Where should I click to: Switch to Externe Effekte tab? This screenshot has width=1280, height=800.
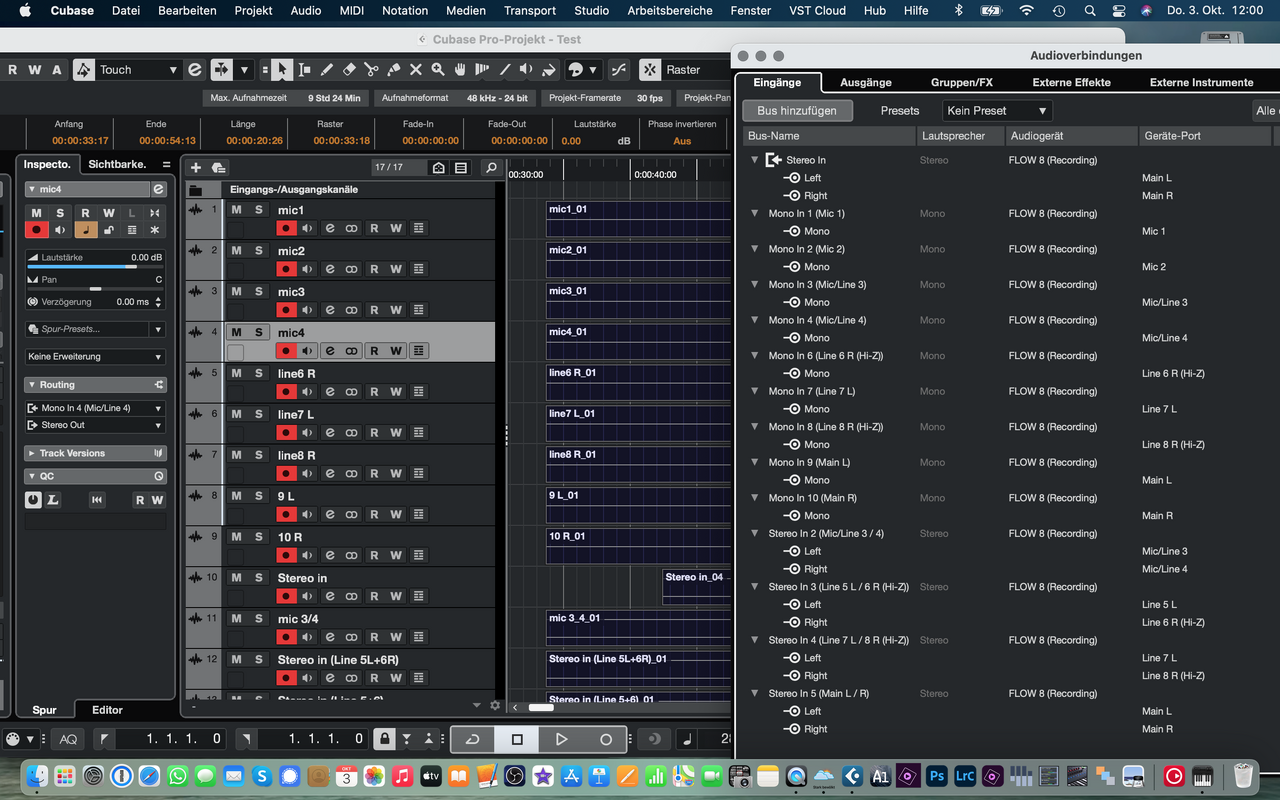1071,82
